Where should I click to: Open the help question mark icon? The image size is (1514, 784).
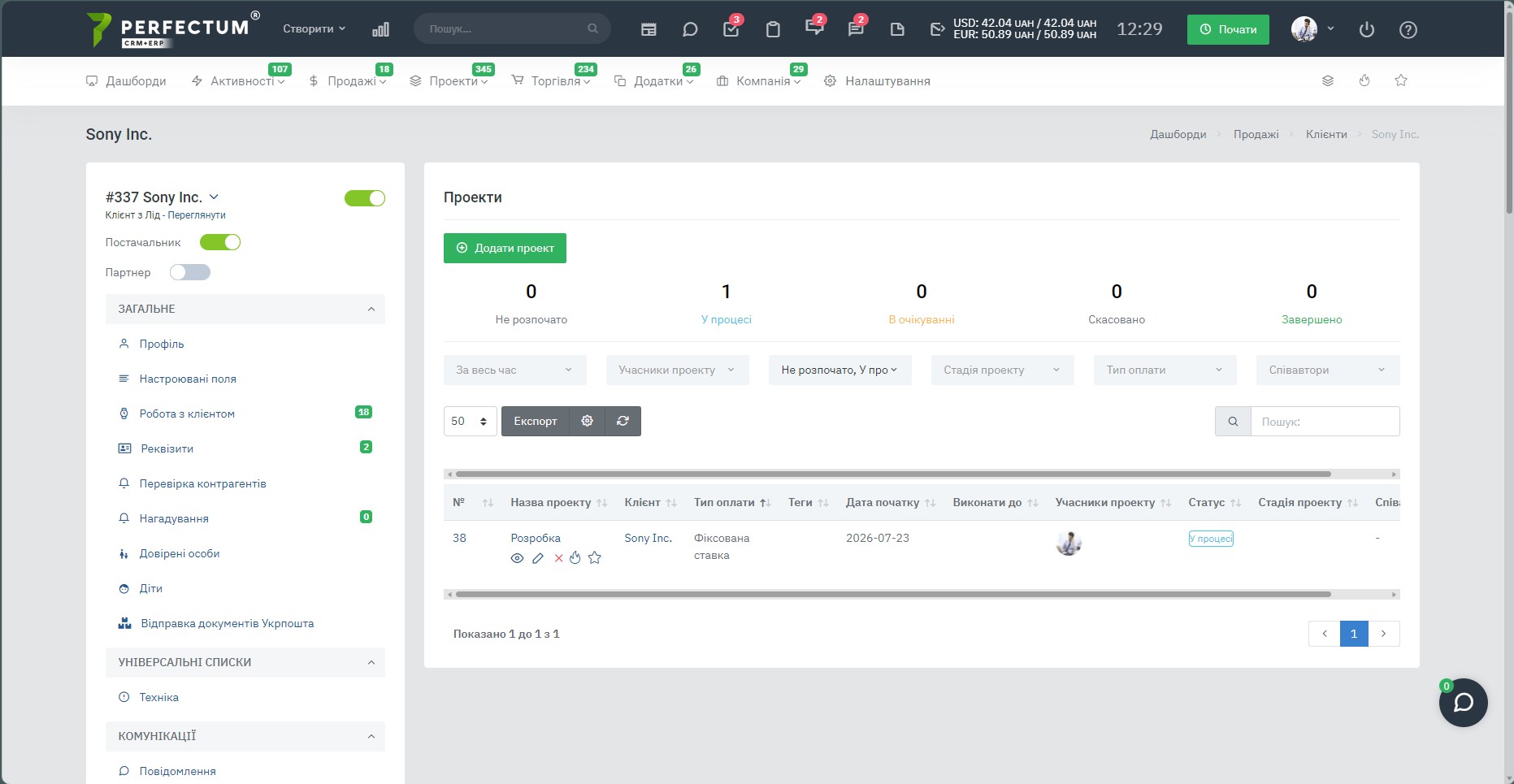[1408, 29]
